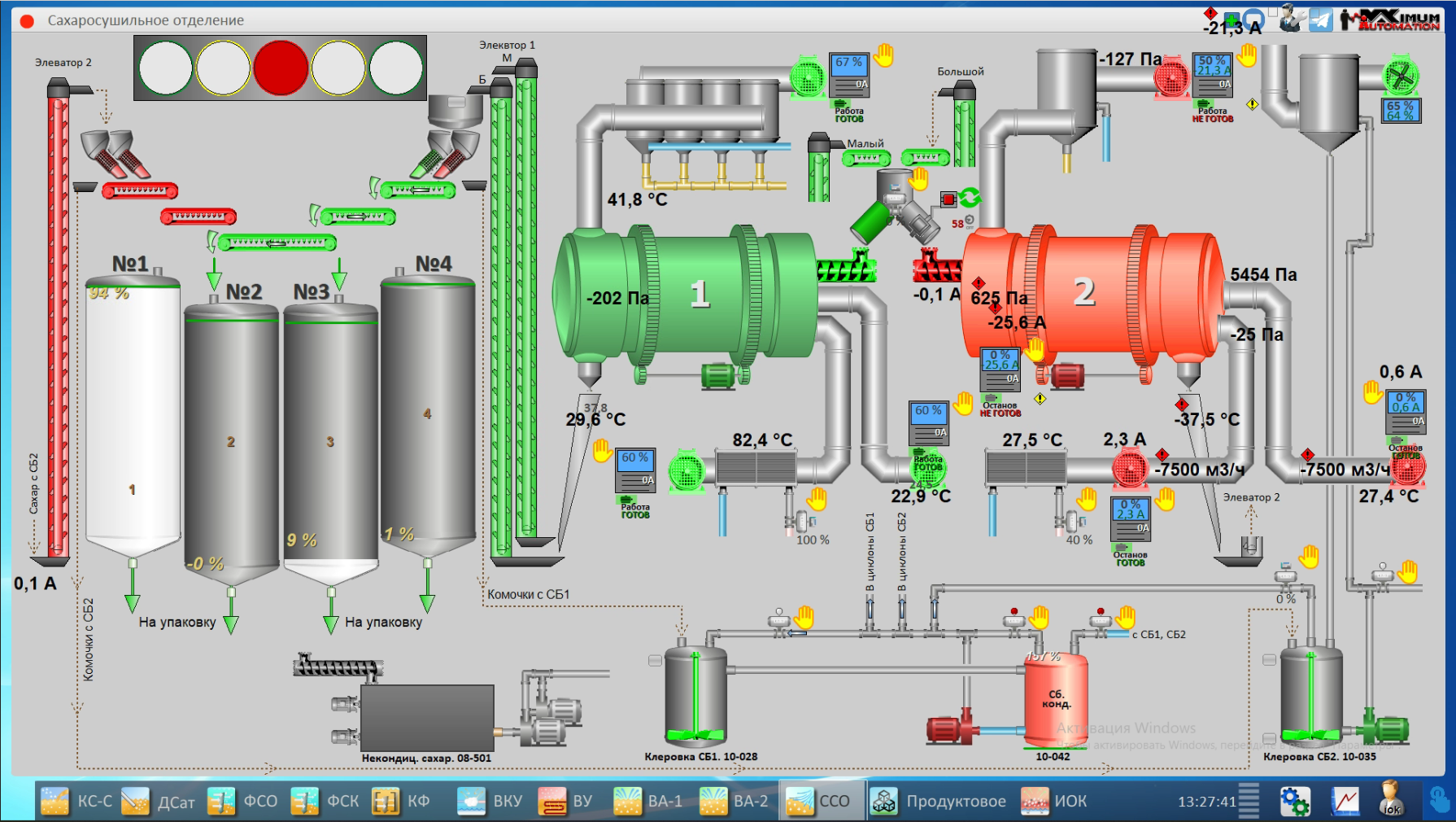Image resolution: width=1456 pixels, height=822 pixels.
Task: Open the 60 % frequency drive panel under 29,6 °C
Action: pyautogui.click(x=635, y=470)
